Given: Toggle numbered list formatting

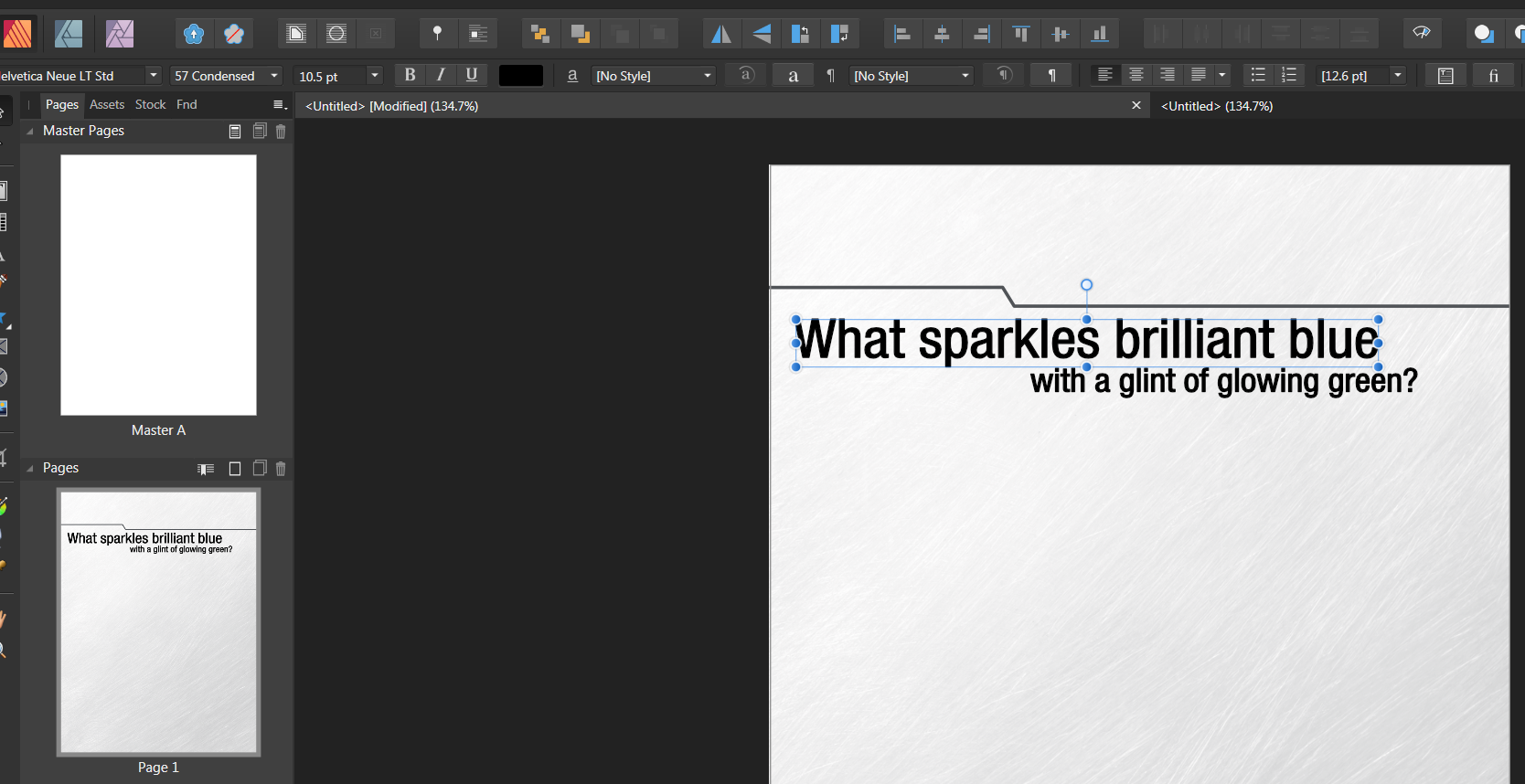Looking at the screenshot, I should tap(1289, 75).
